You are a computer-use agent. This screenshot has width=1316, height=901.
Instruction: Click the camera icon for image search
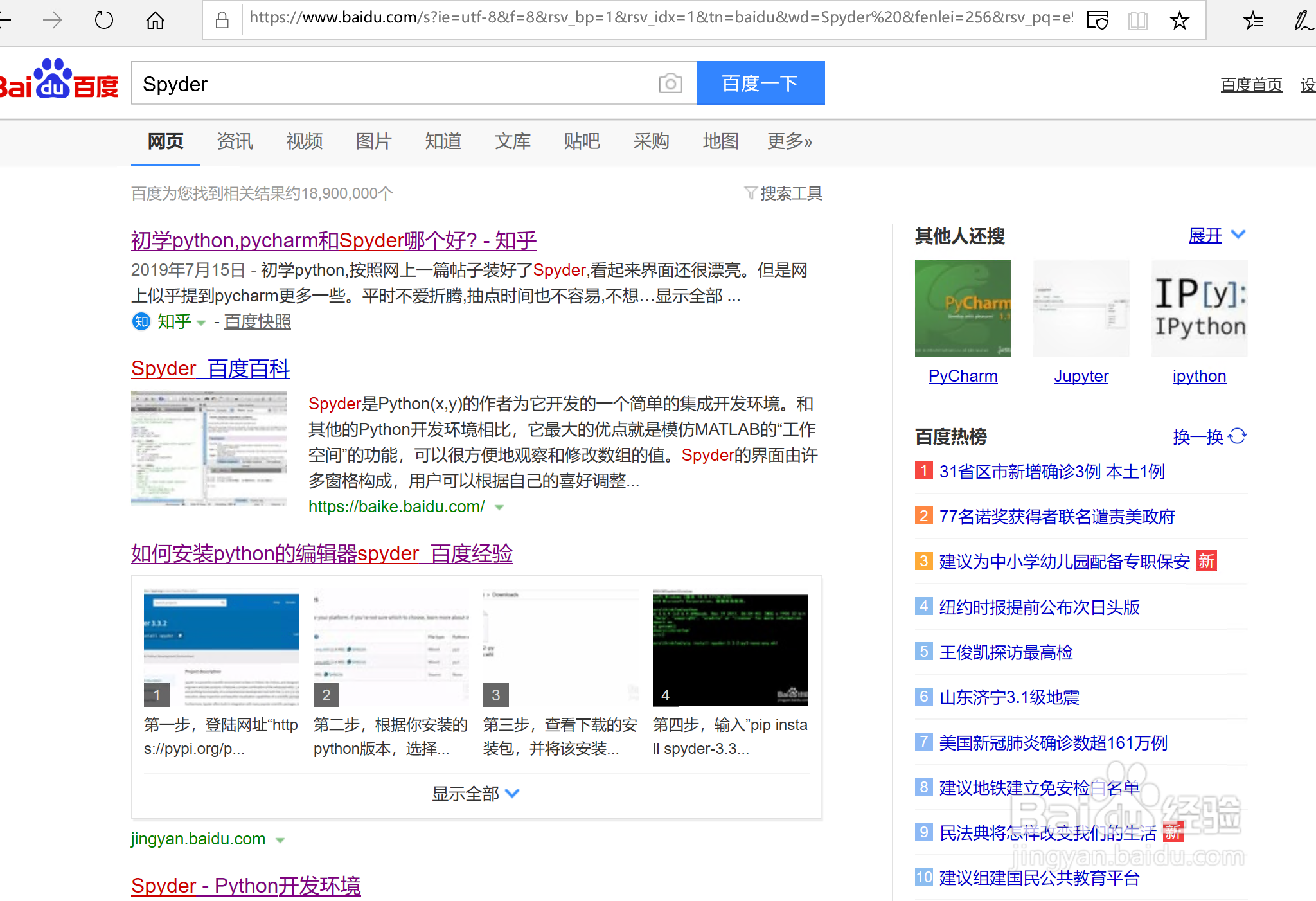(x=670, y=83)
